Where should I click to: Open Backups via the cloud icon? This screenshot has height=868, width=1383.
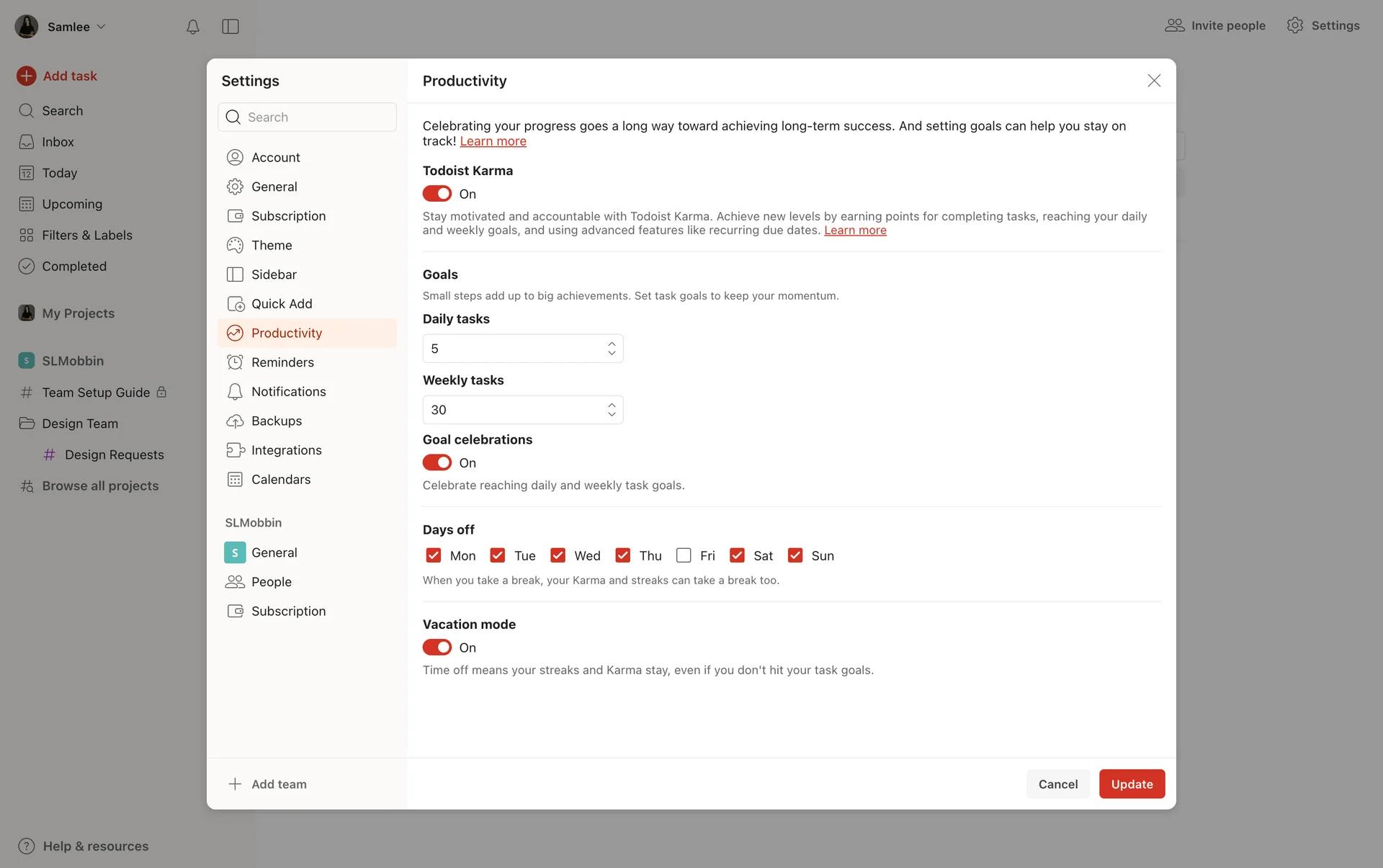[x=235, y=421]
